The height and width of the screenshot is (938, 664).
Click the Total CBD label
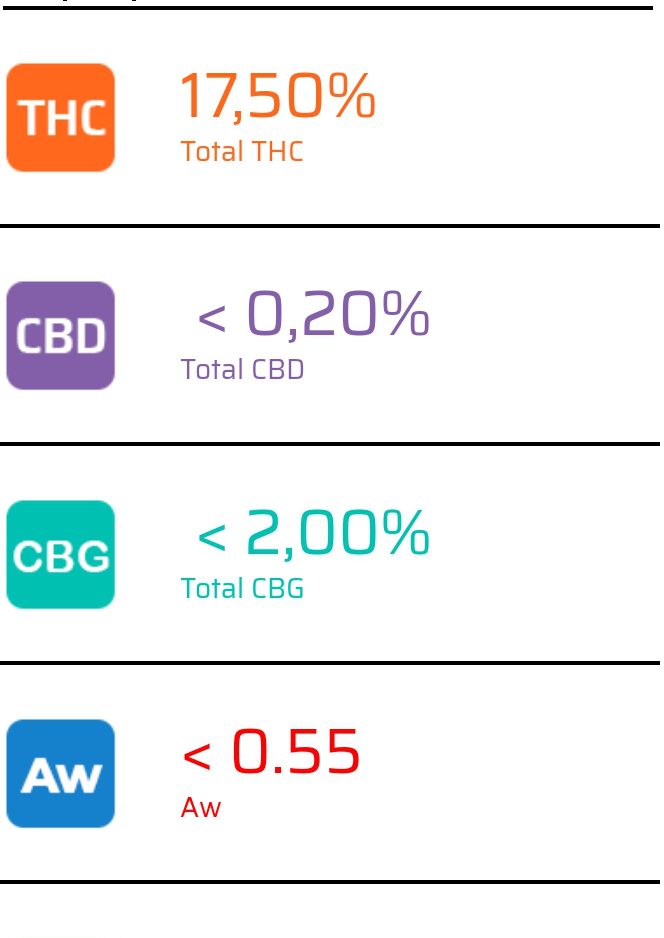click(x=242, y=370)
